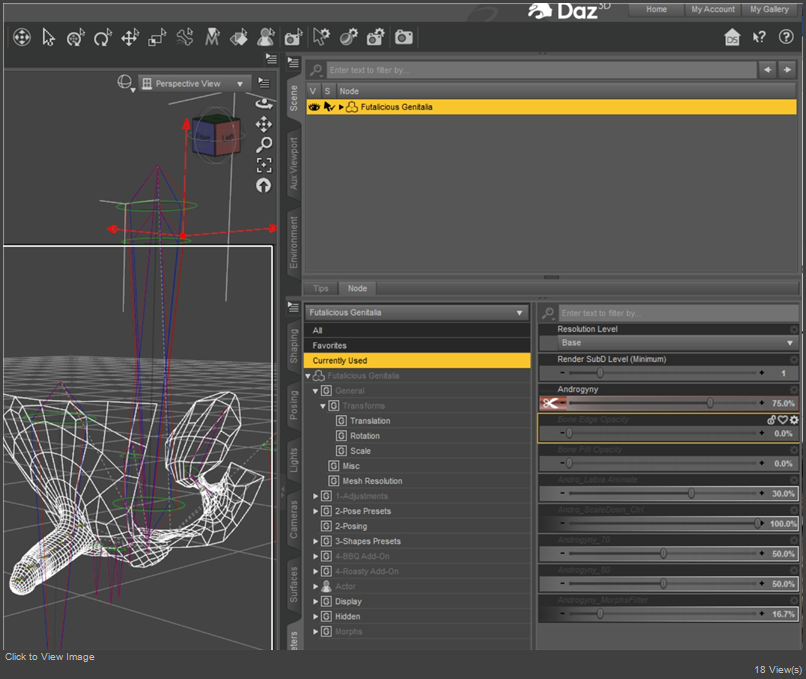
Task: Click the Reset view arrow control
Action: 264,186
